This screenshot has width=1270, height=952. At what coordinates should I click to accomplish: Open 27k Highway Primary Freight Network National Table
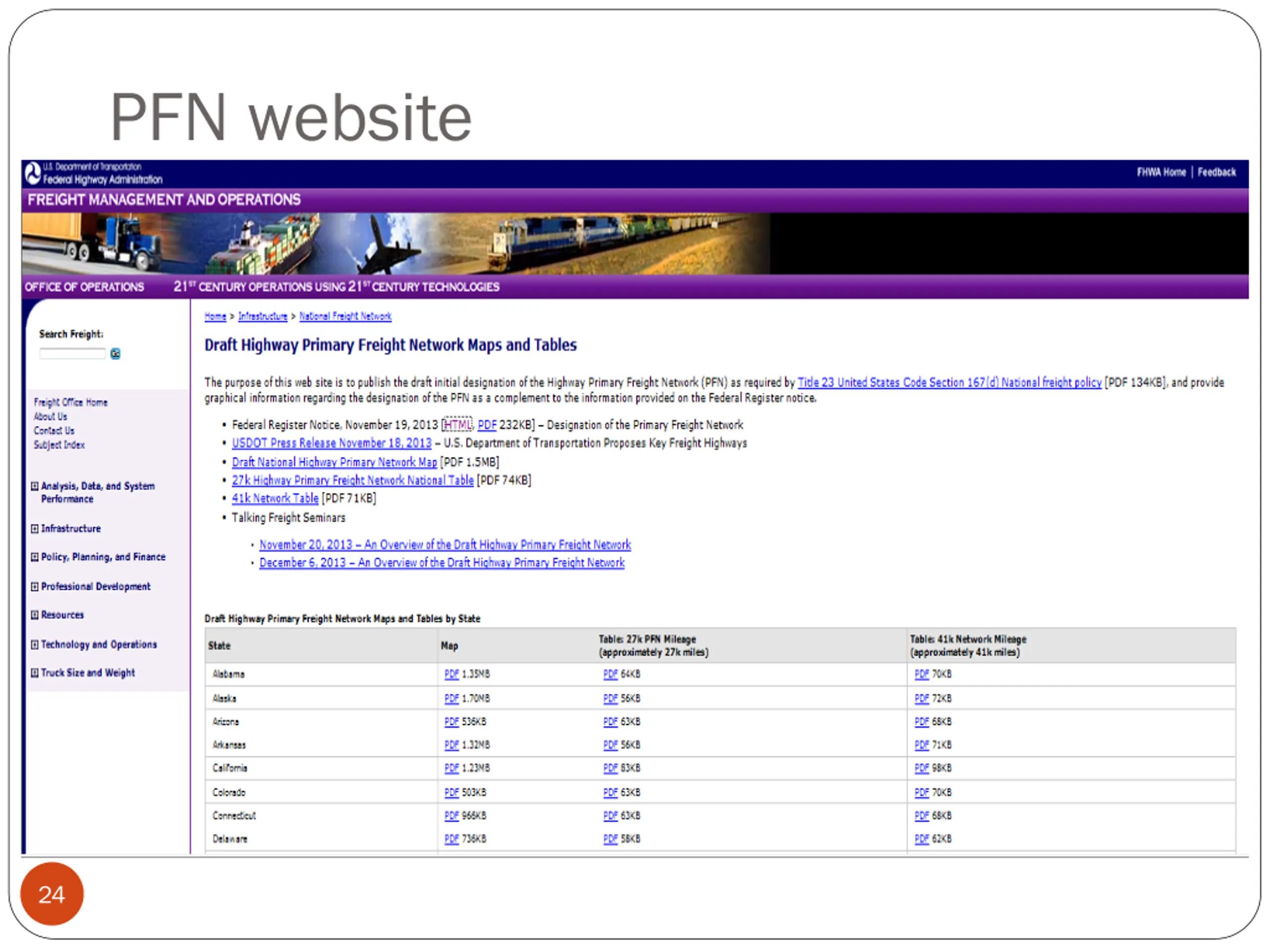click(x=353, y=480)
